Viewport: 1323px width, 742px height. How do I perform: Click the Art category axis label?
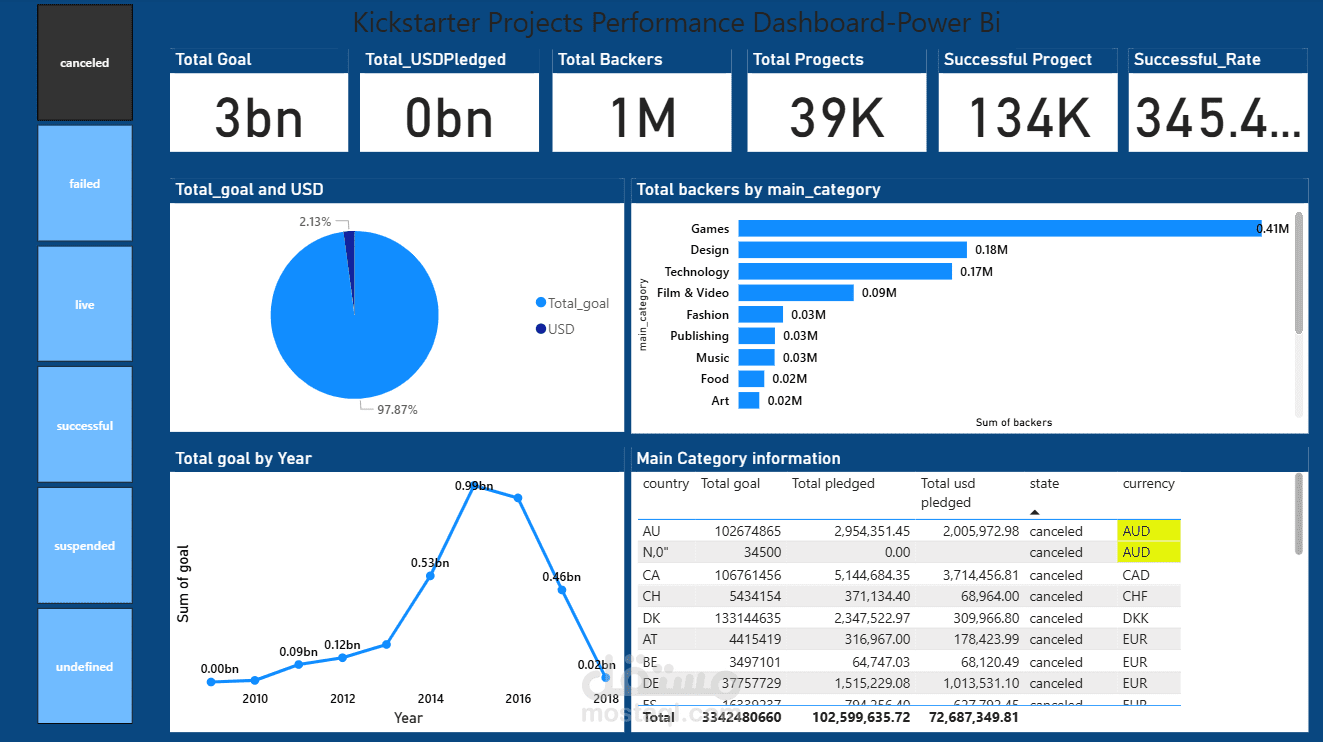[720, 401]
